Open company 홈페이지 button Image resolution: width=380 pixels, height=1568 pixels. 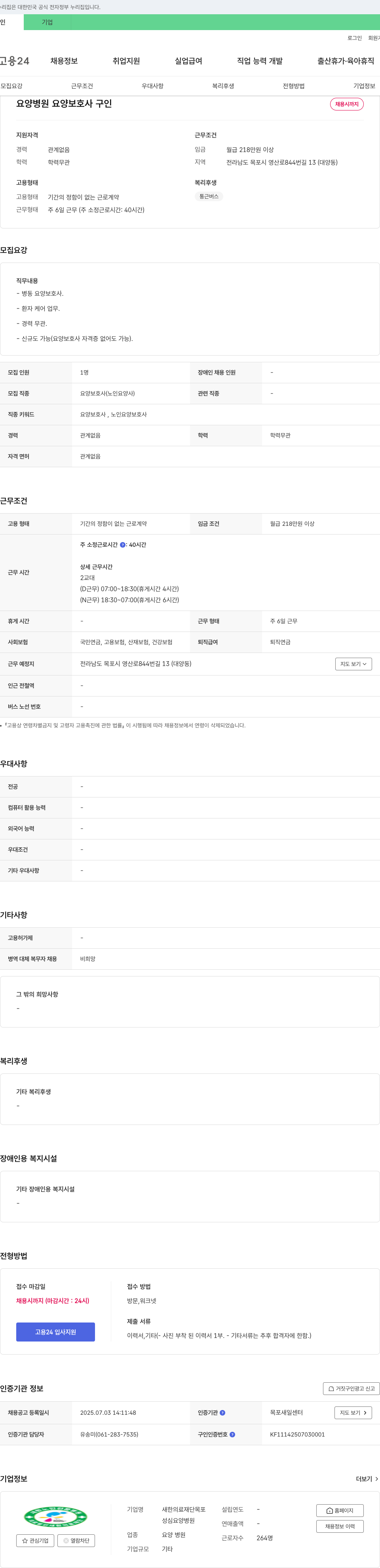(x=340, y=1511)
